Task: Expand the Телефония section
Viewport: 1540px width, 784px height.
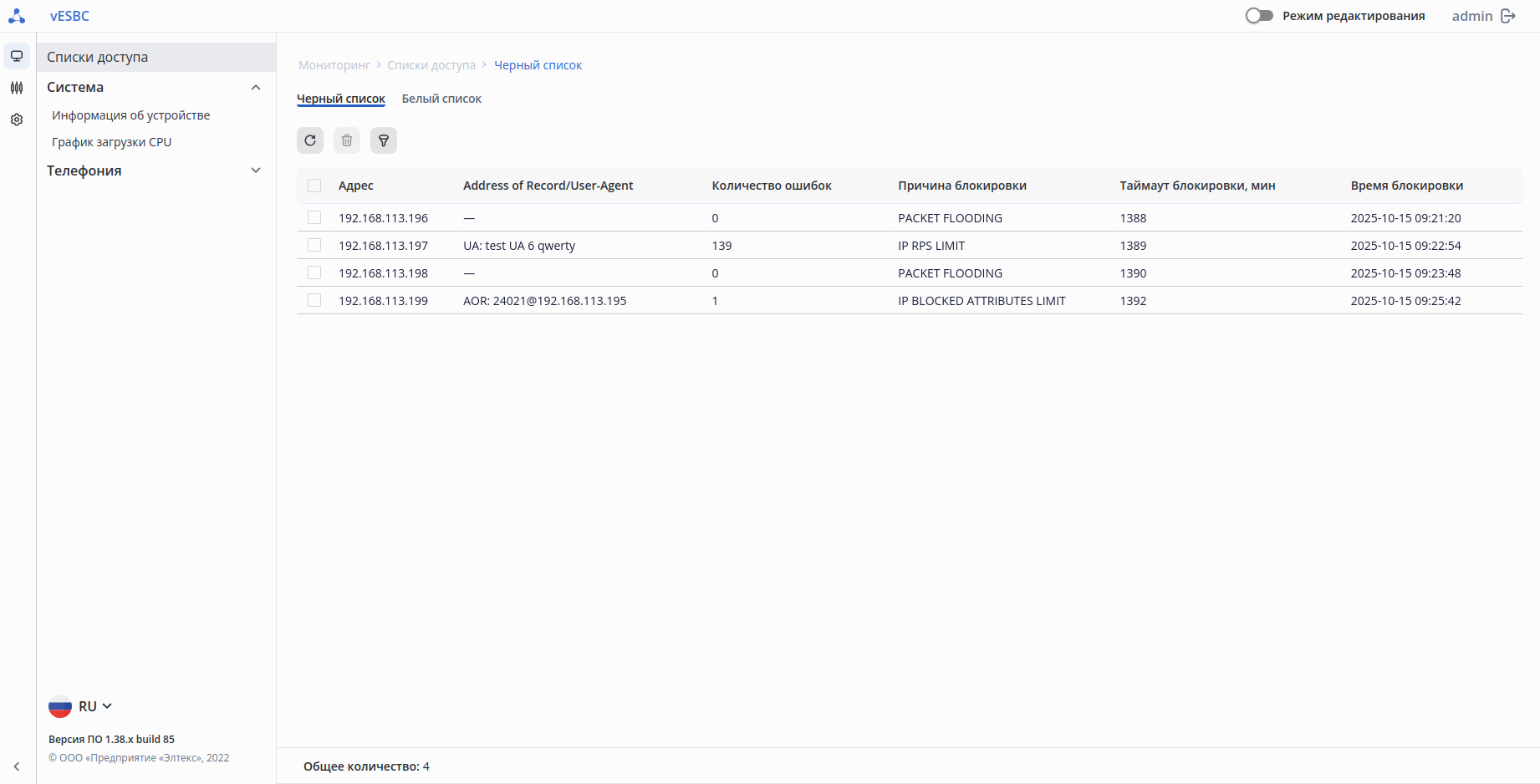Action: click(x=256, y=171)
